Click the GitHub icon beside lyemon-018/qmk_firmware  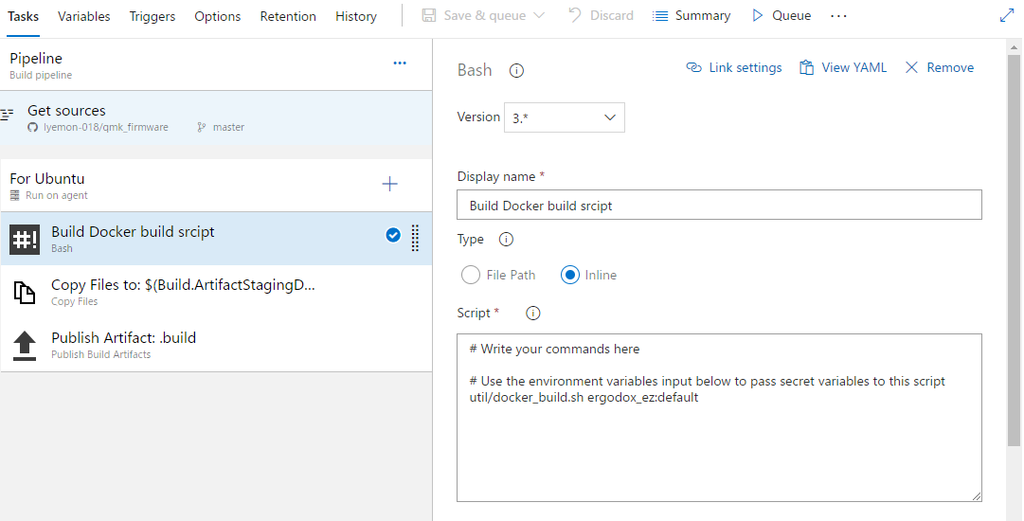[x=33, y=127]
